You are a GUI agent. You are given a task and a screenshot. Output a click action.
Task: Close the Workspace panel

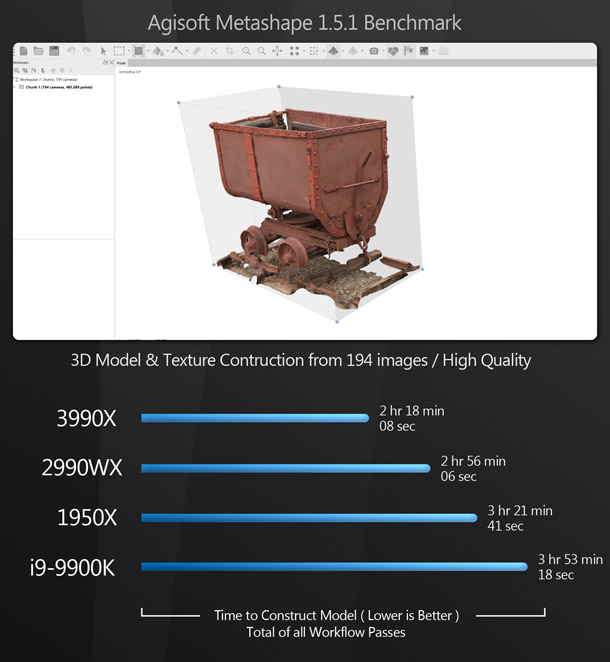coord(111,63)
